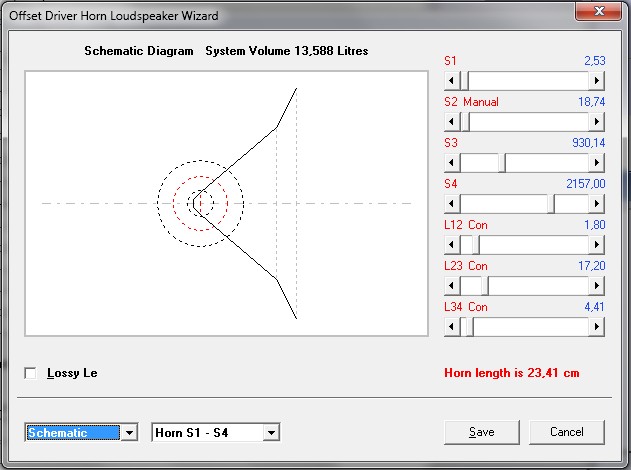Click the L23 Con slider thumb

tap(485, 286)
